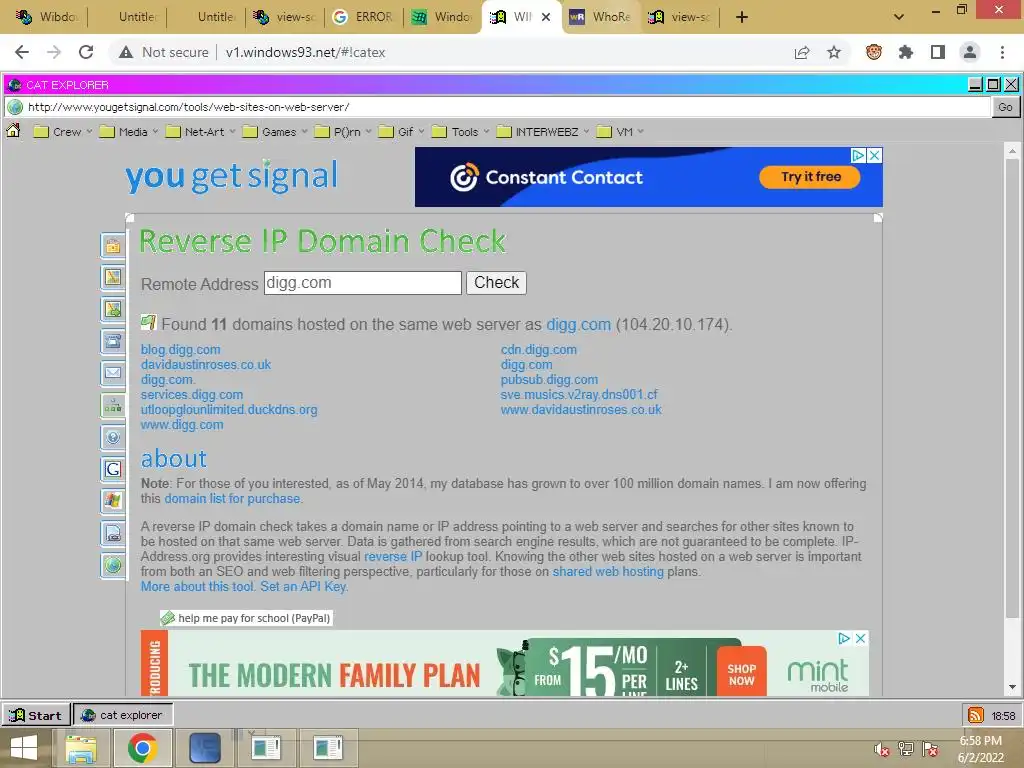Click the Remote Address input field
The image size is (1024, 768).
pos(362,283)
